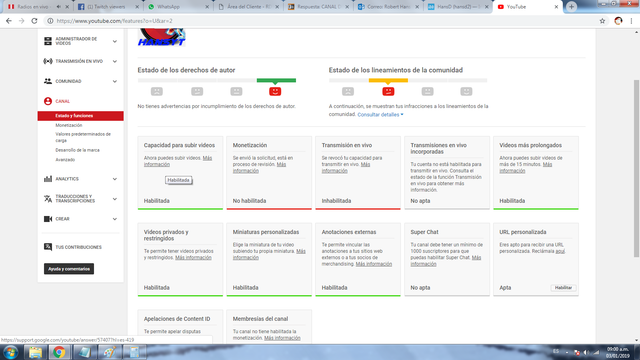Click the red face under lineamientos de la comunidad
This screenshot has height=360, width=640.
[x=388, y=91]
